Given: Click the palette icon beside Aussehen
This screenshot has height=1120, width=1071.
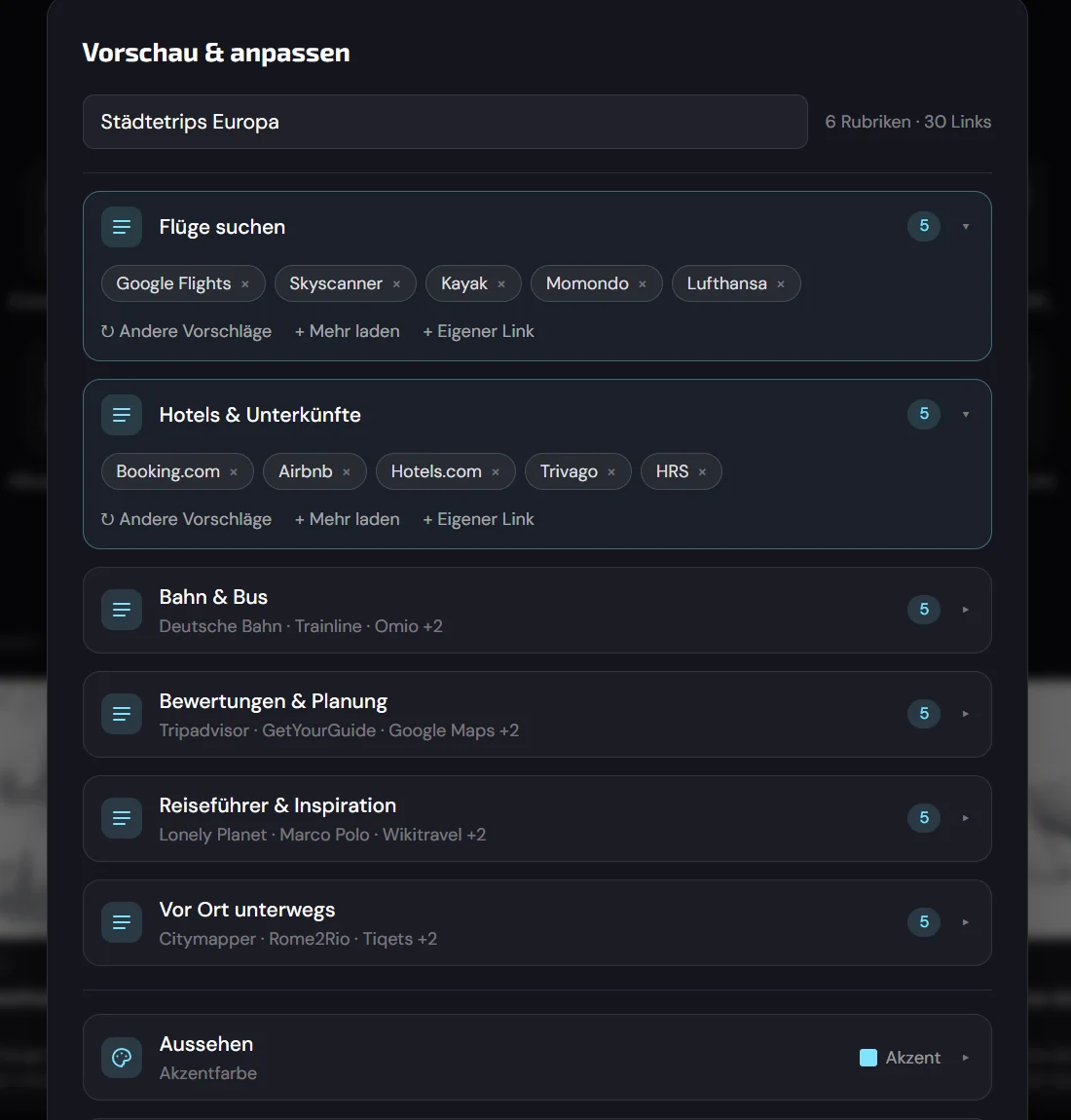Looking at the screenshot, I should click(x=122, y=1057).
